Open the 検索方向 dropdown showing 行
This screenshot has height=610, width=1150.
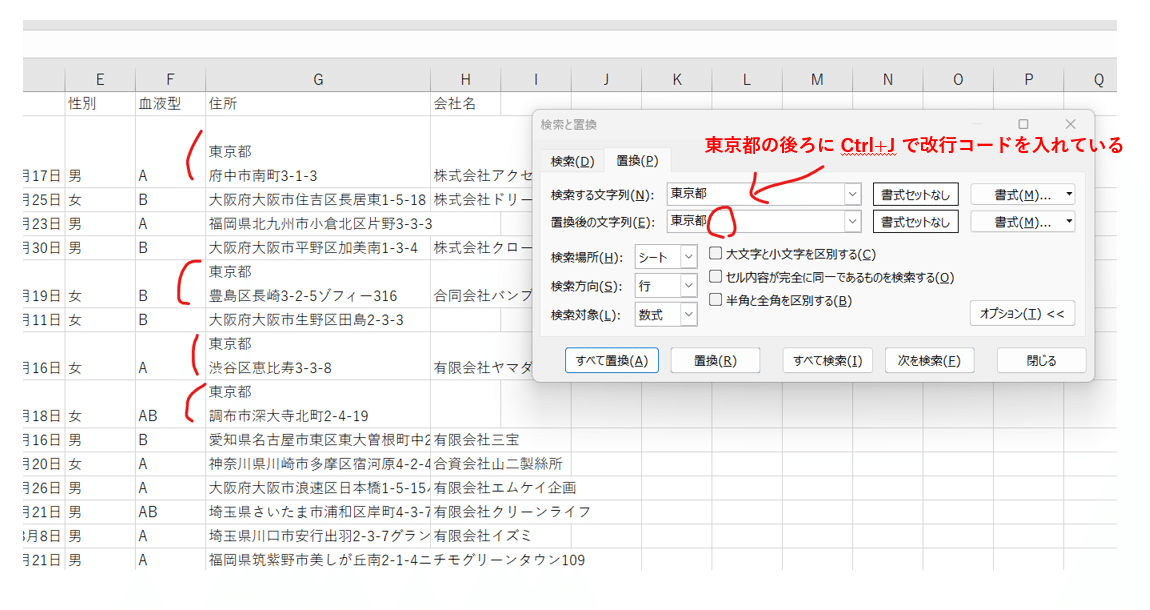pos(666,286)
